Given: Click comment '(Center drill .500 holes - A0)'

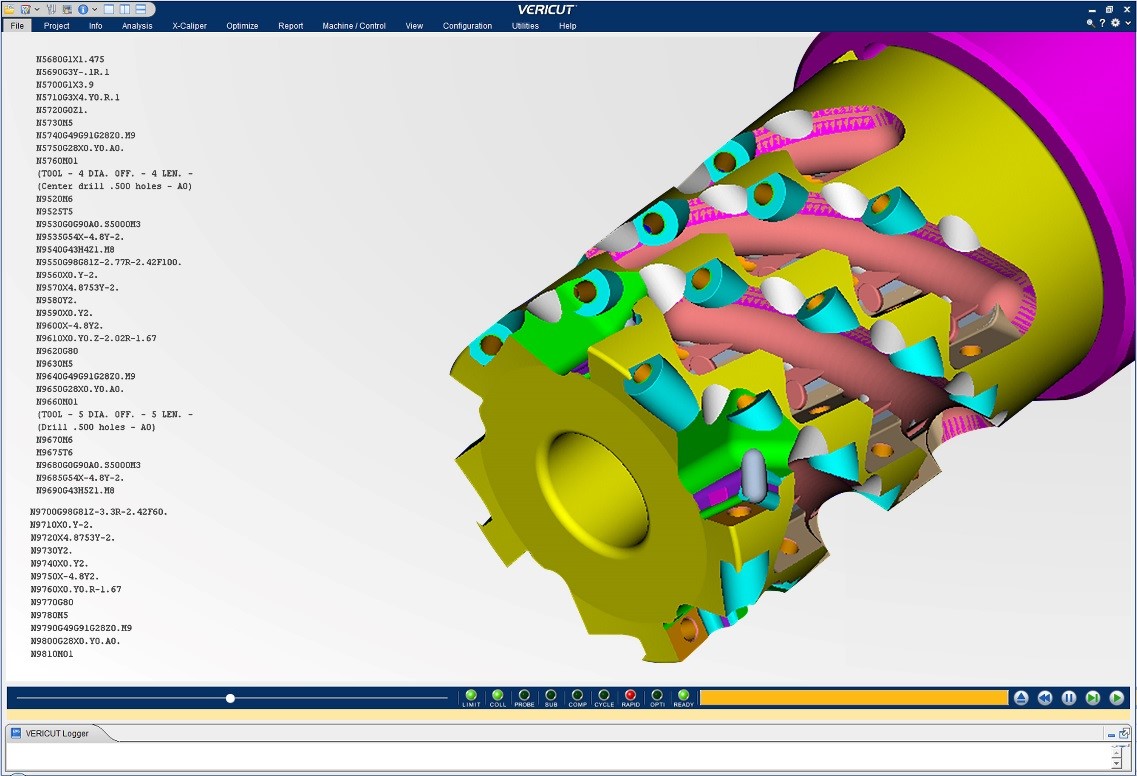Looking at the screenshot, I should (x=115, y=186).
